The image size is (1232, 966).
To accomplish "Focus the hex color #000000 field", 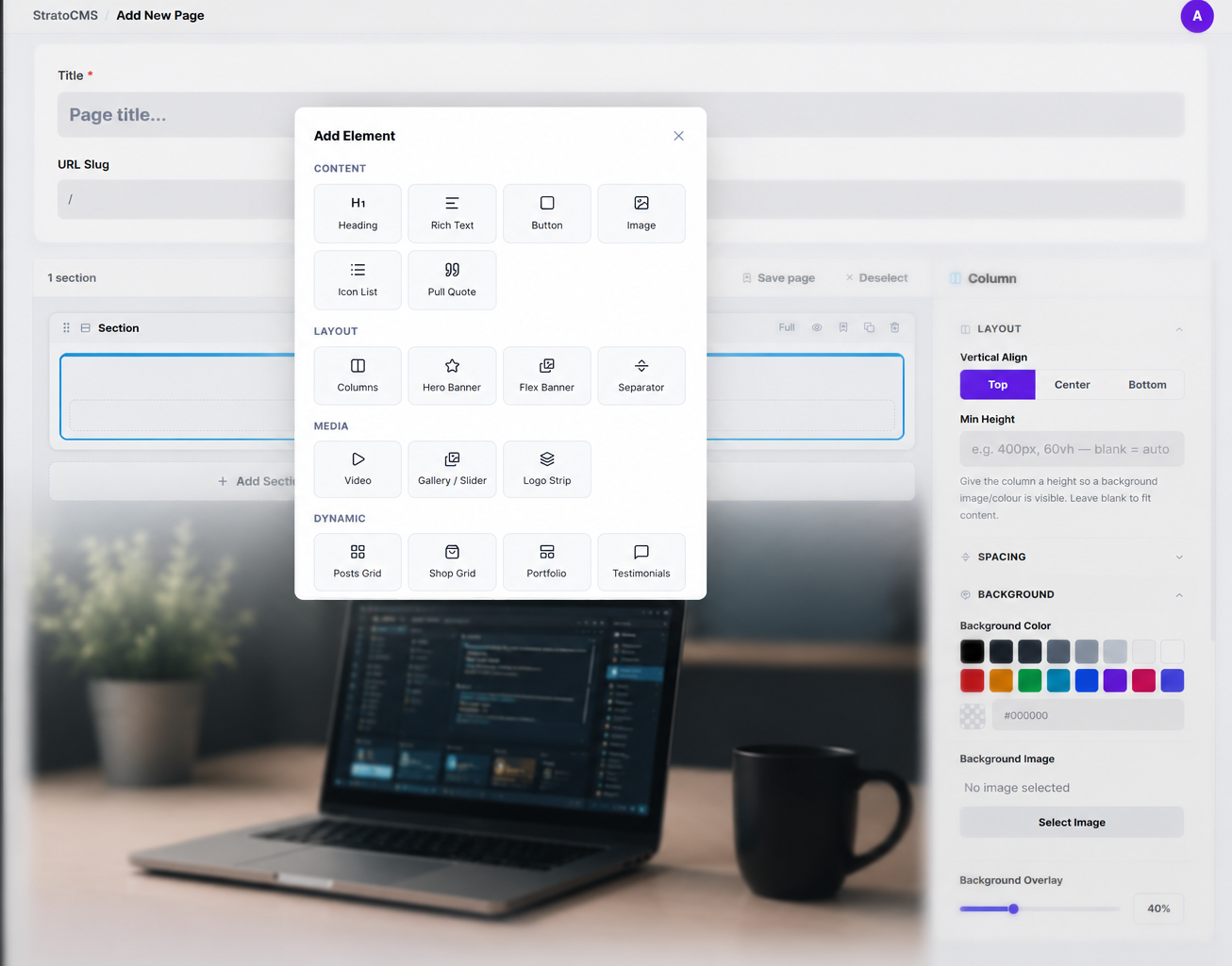I will point(1088,715).
